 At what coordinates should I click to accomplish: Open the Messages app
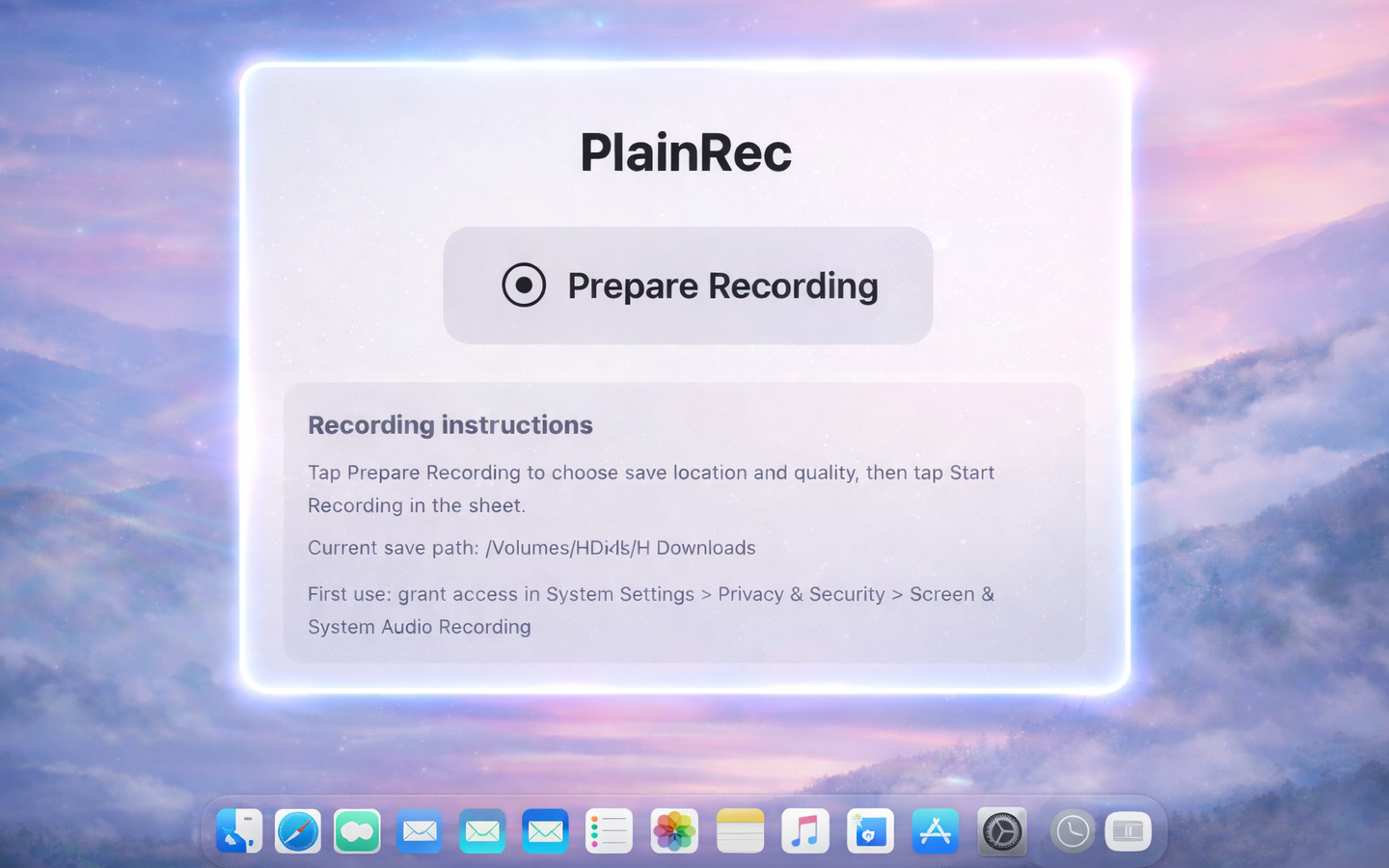coord(358,830)
